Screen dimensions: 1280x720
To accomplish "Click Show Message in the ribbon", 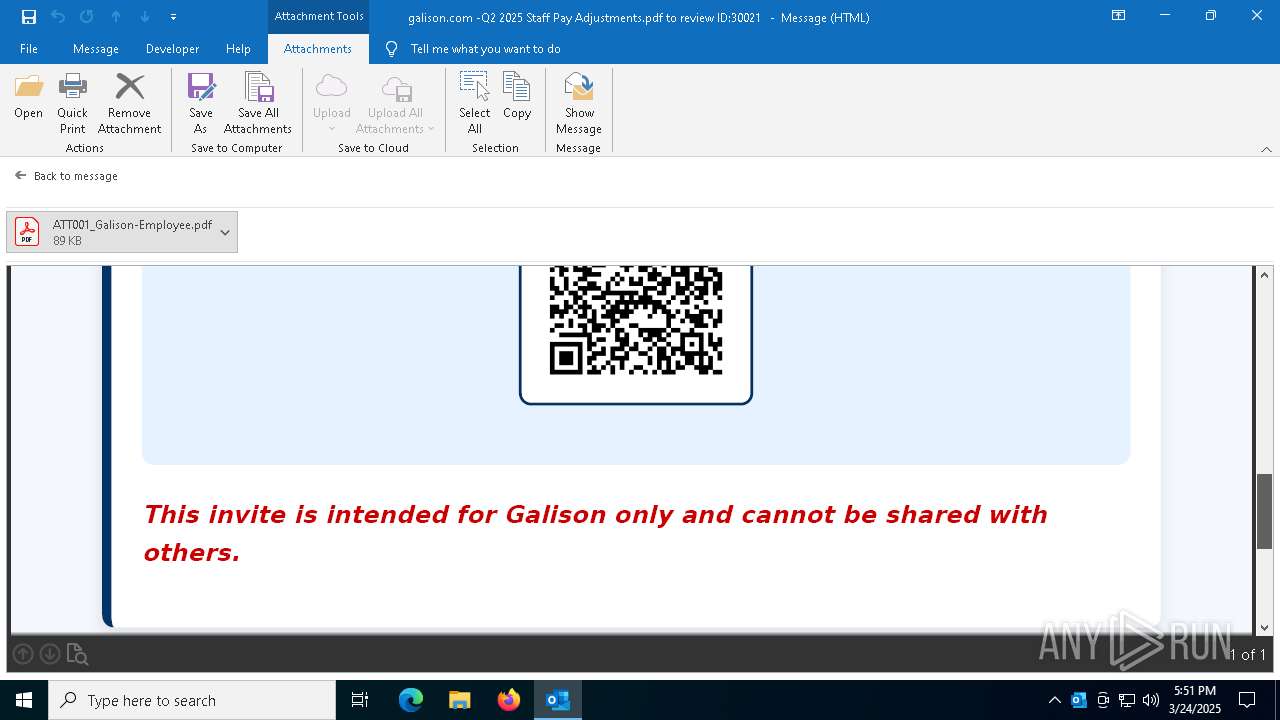I will (579, 103).
